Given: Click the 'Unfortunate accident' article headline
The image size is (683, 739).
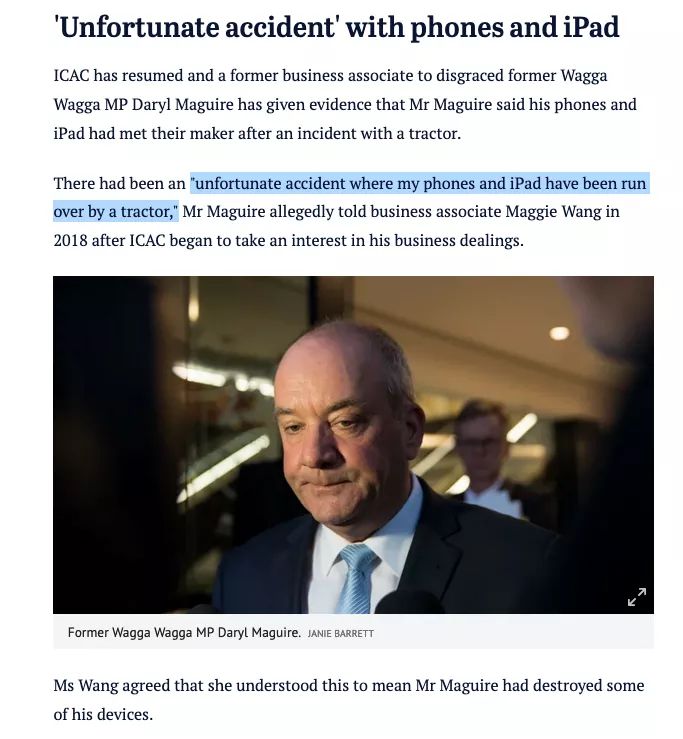Looking at the screenshot, I should (337, 27).
